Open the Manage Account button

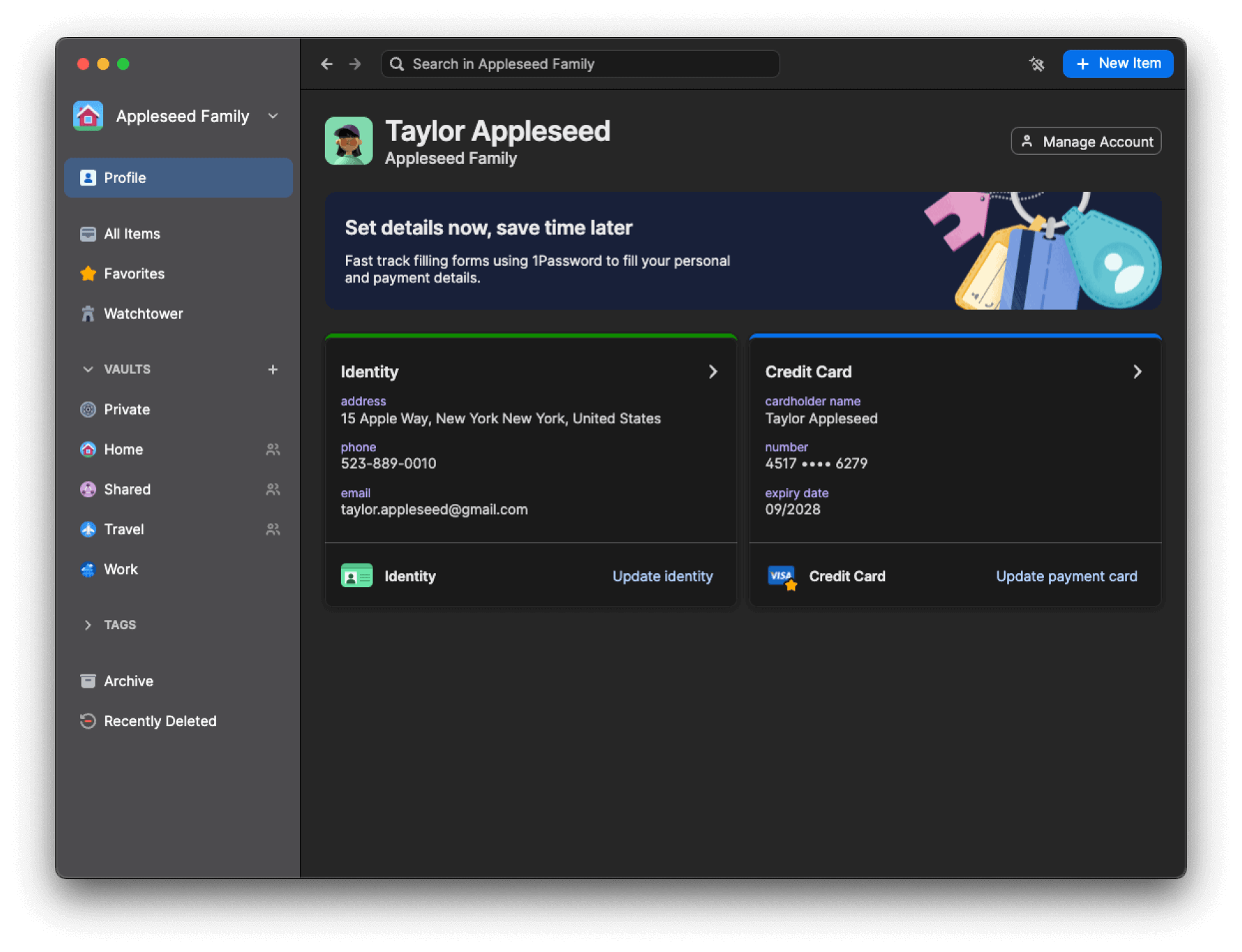1086,140
